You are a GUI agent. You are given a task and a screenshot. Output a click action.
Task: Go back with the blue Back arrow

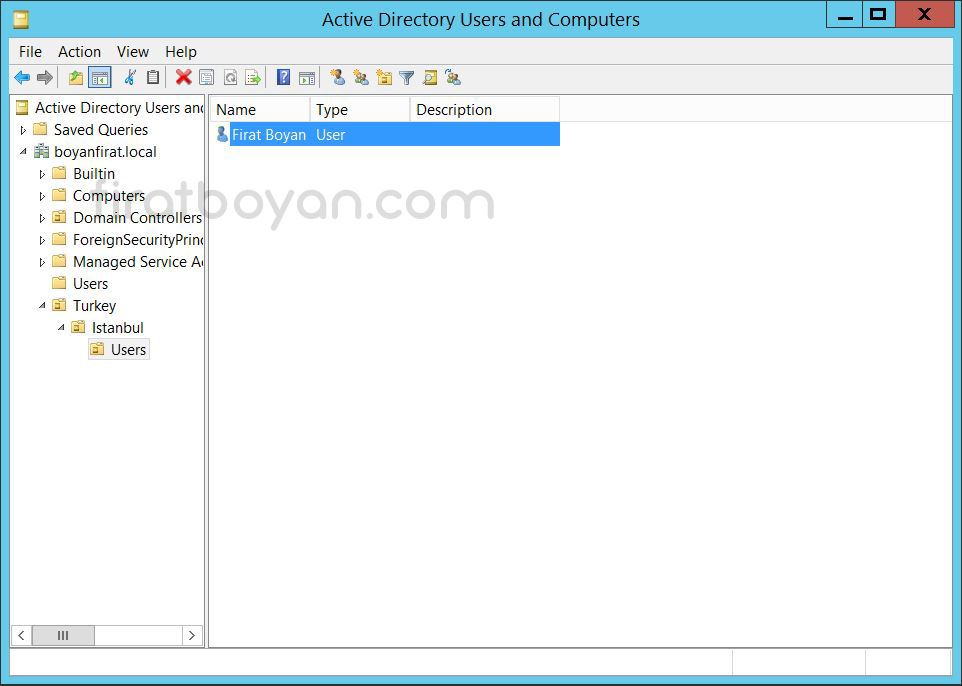22,78
